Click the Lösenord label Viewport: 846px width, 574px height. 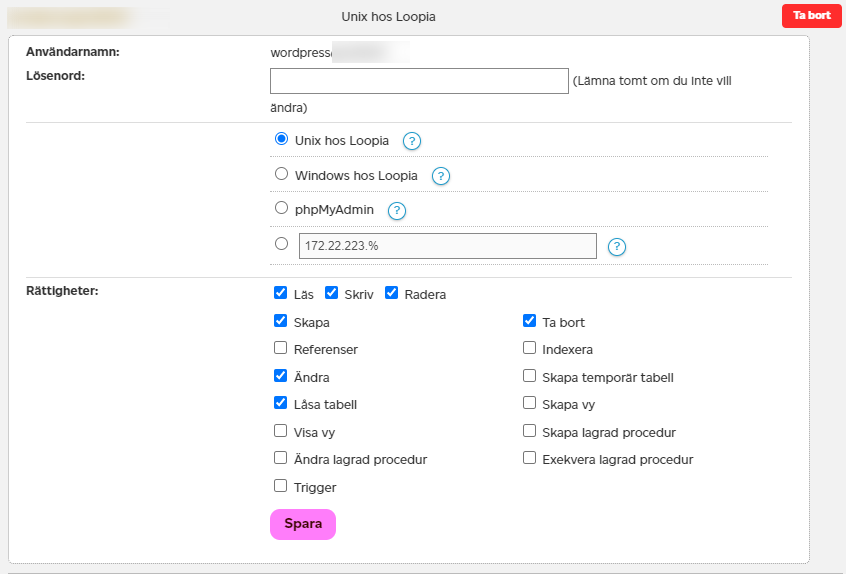pos(56,76)
